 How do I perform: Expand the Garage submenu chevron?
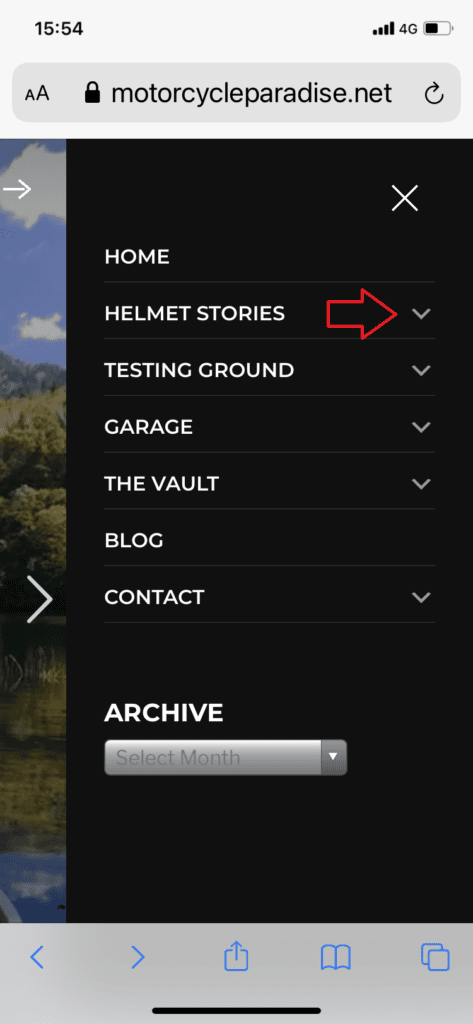(x=421, y=427)
